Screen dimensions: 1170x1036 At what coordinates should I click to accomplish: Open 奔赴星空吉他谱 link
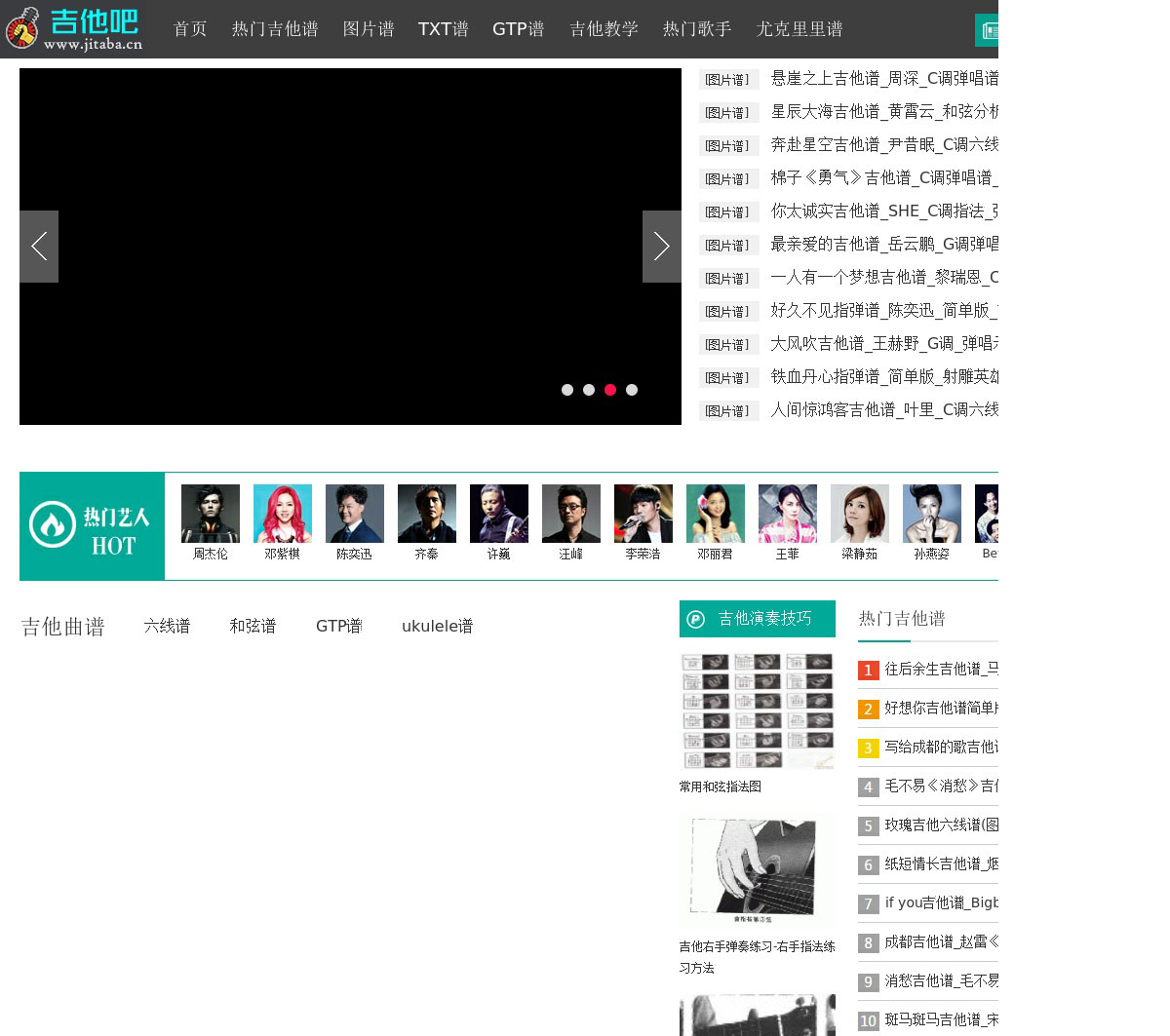tap(884, 144)
